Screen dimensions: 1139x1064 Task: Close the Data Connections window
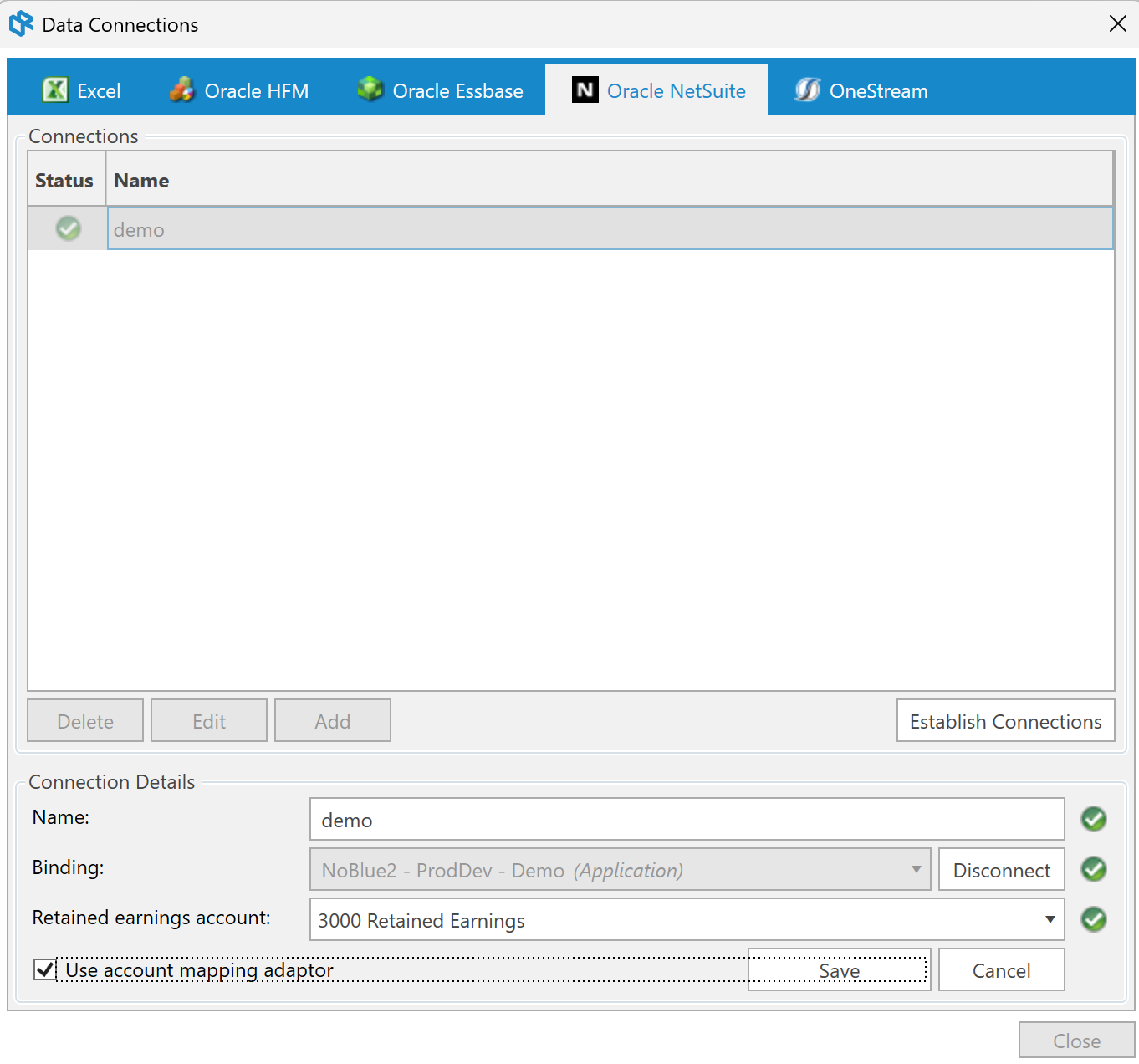coord(1118,23)
